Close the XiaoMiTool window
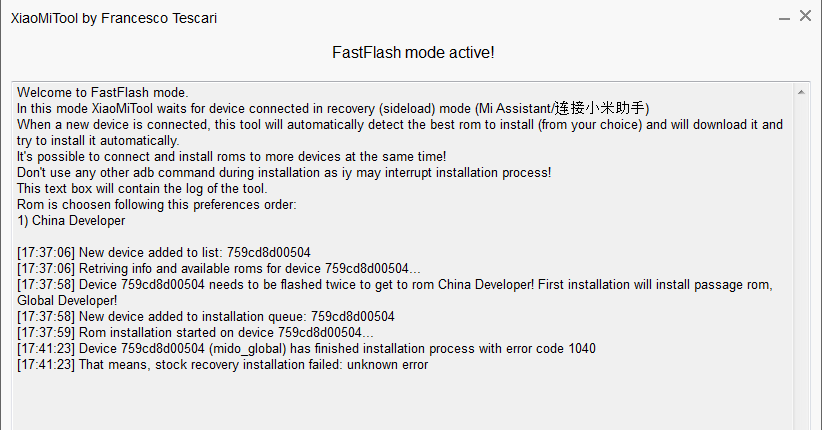Image resolution: width=824 pixels, height=430 pixels. pyautogui.click(x=806, y=16)
